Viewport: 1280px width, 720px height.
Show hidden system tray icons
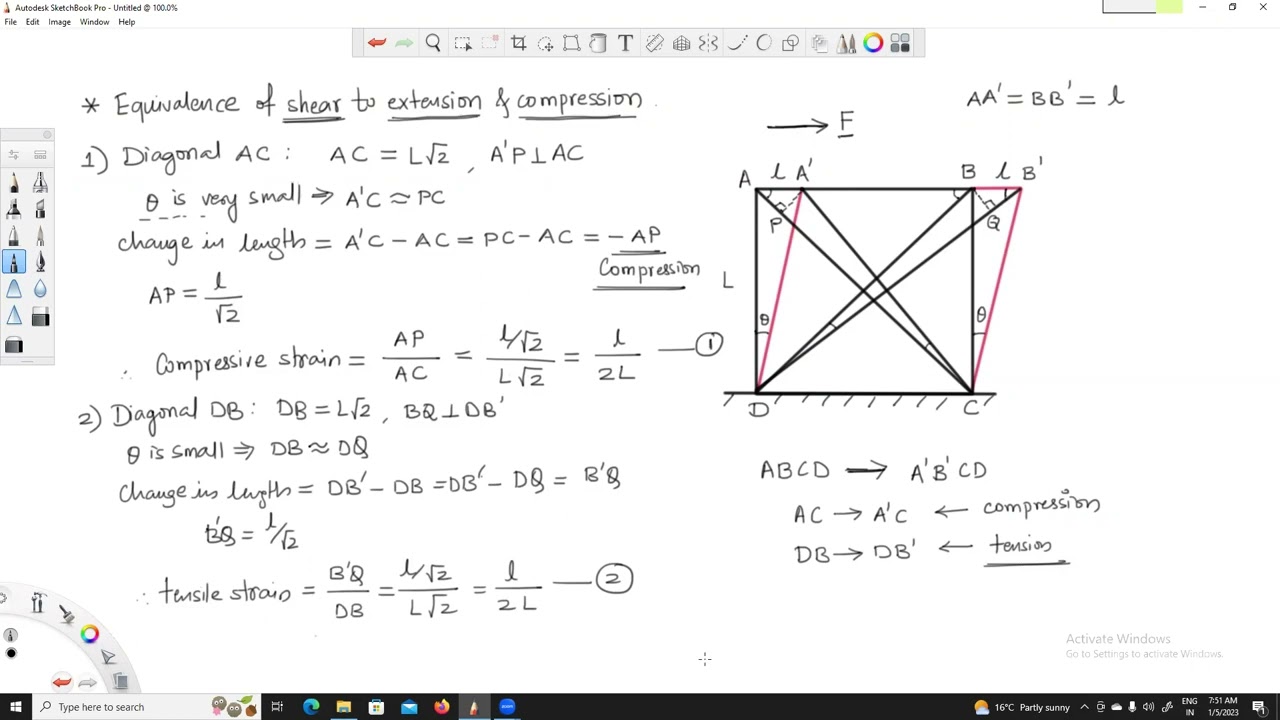click(x=1084, y=707)
